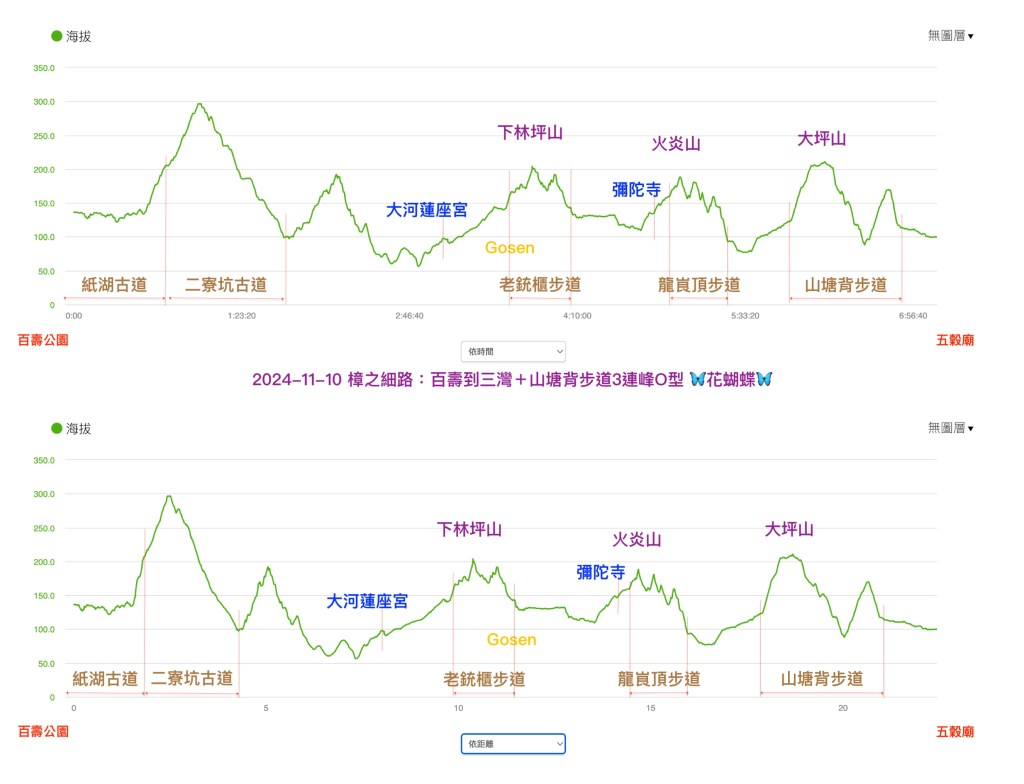Click green 海拔 legend dot in lower chart
The image size is (1024, 784).
tap(56, 428)
